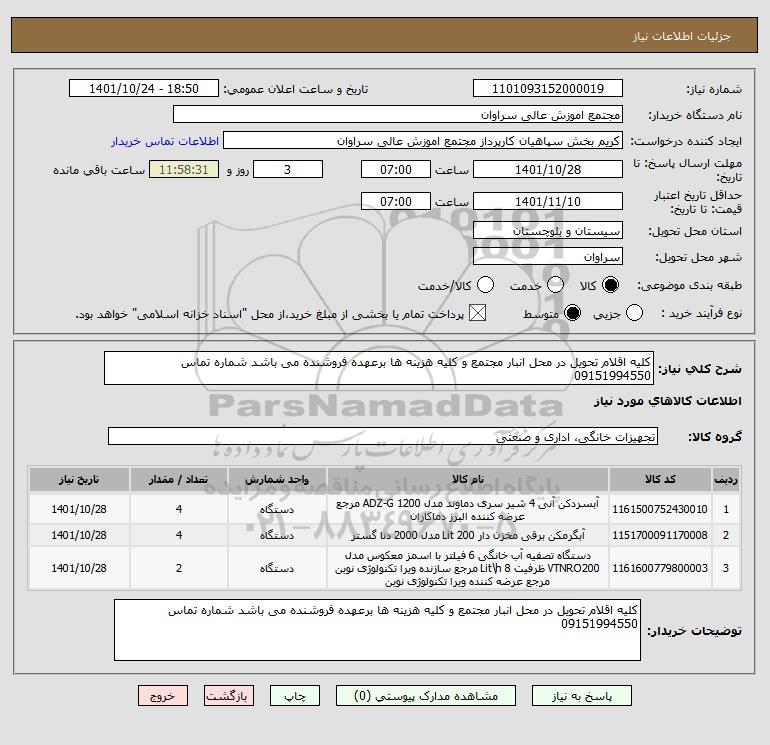The width and height of the screenshot is (770, 745).
Task: Click the request creator field
Action: [x=423, y=141]
